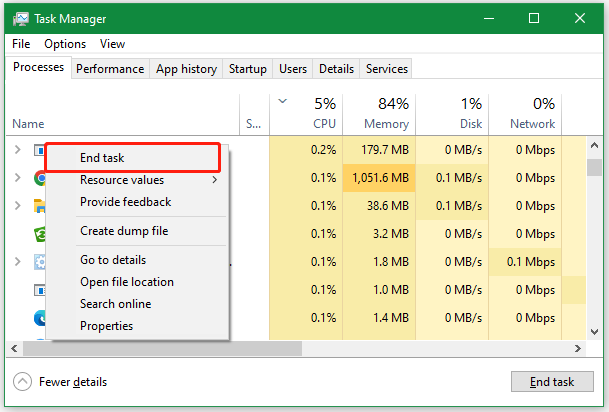The width and height of the screenshot is (609, 412).
Task: Open the View menu
Action: point(112,44)
